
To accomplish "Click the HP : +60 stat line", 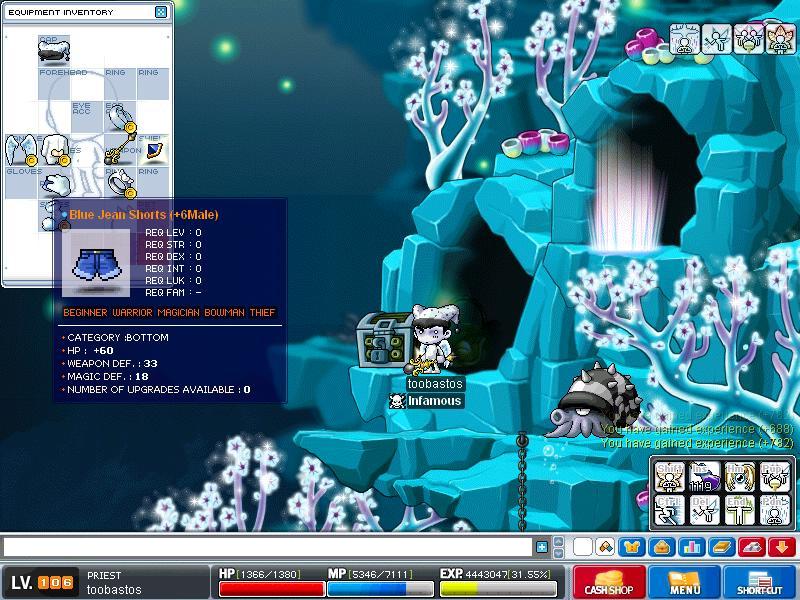I will [x=88, y=351].
